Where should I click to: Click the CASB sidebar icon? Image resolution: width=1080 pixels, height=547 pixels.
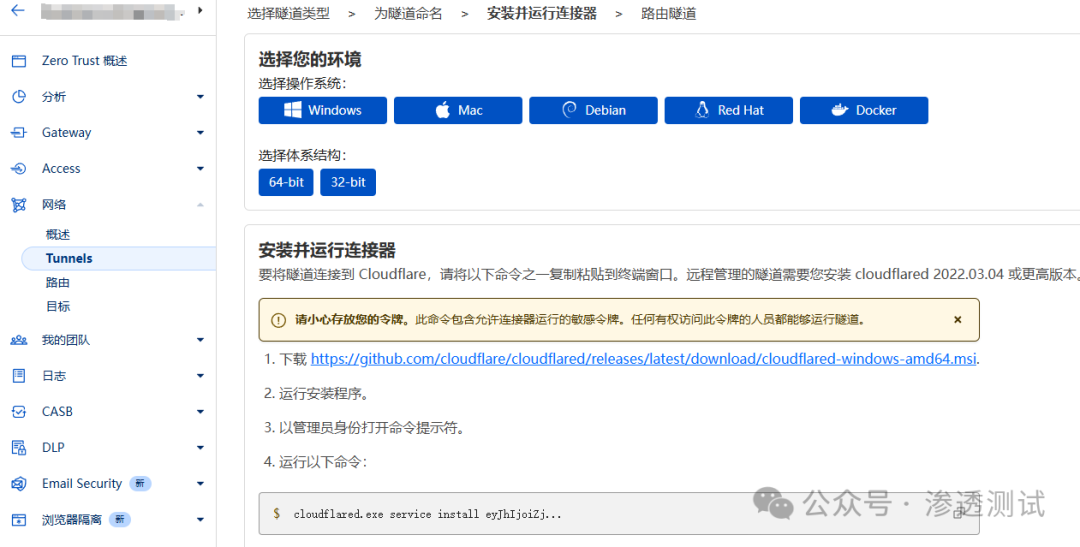[18, 412]
